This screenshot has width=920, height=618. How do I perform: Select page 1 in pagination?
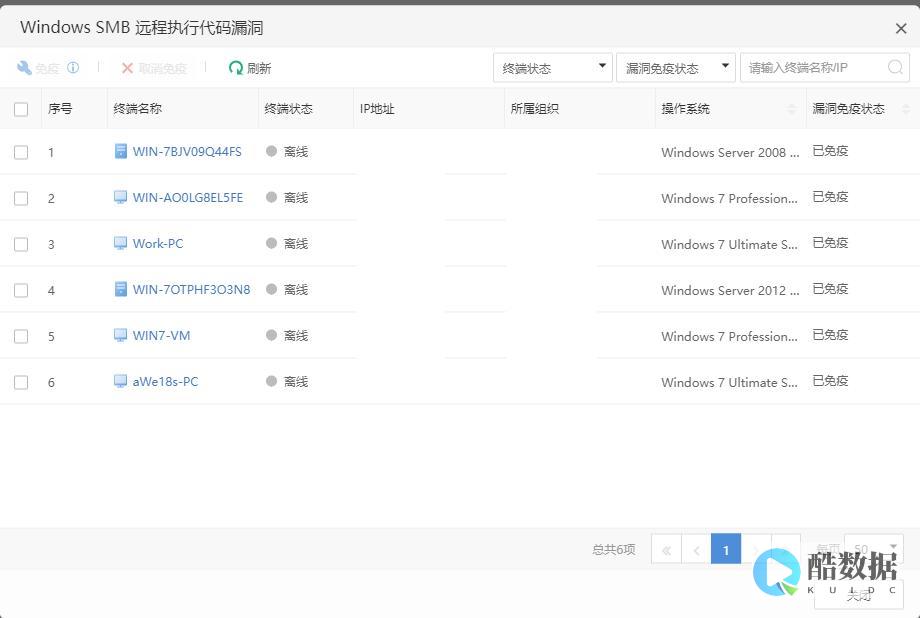[726, 550]
